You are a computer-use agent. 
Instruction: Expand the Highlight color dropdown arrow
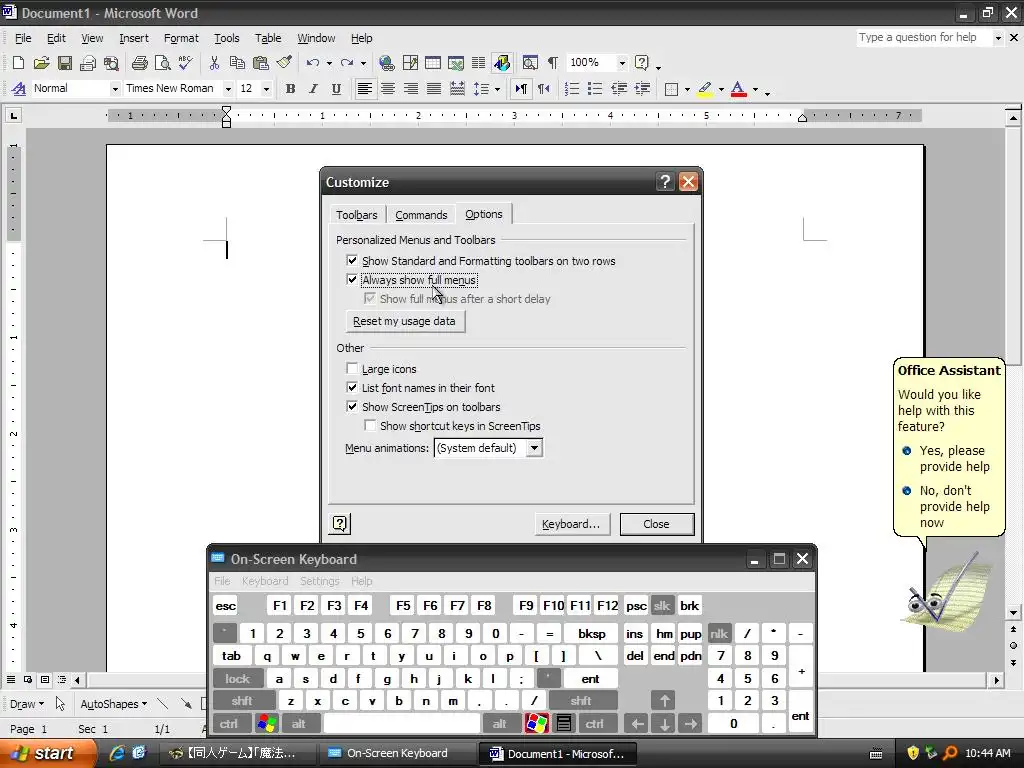click(x=721, y=89)
